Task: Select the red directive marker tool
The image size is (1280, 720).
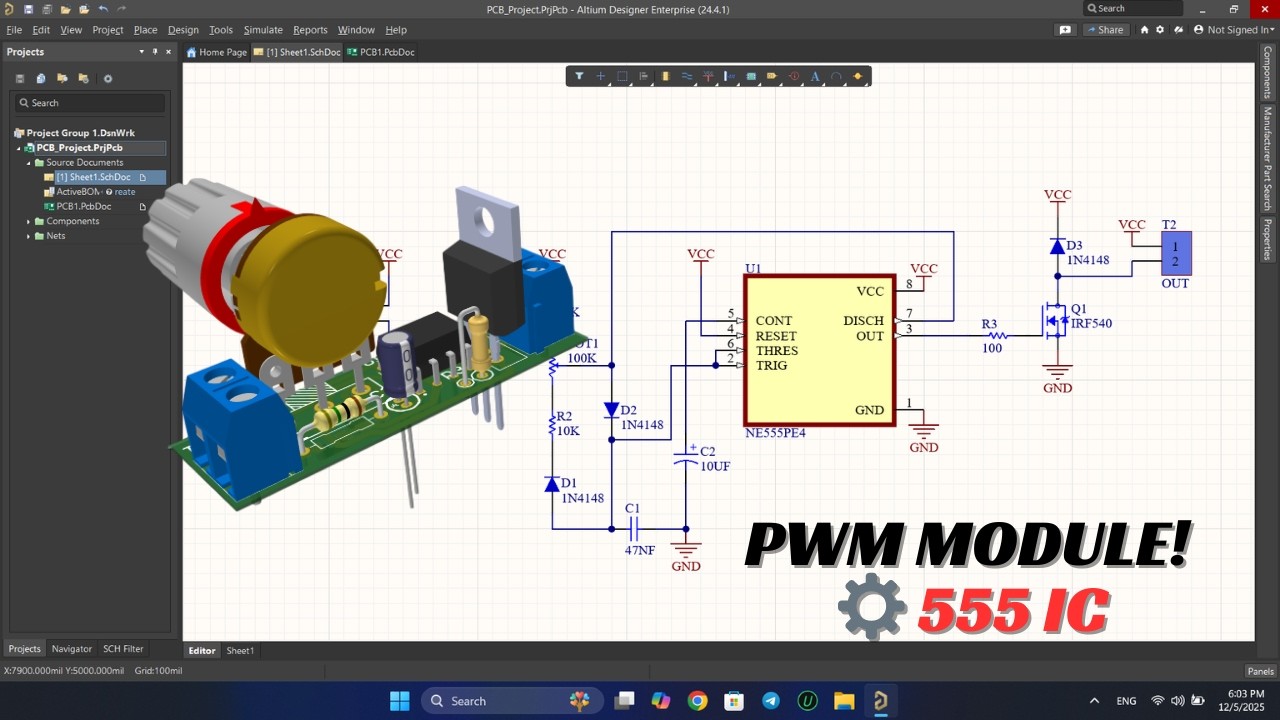Action: tap(794, 76)
